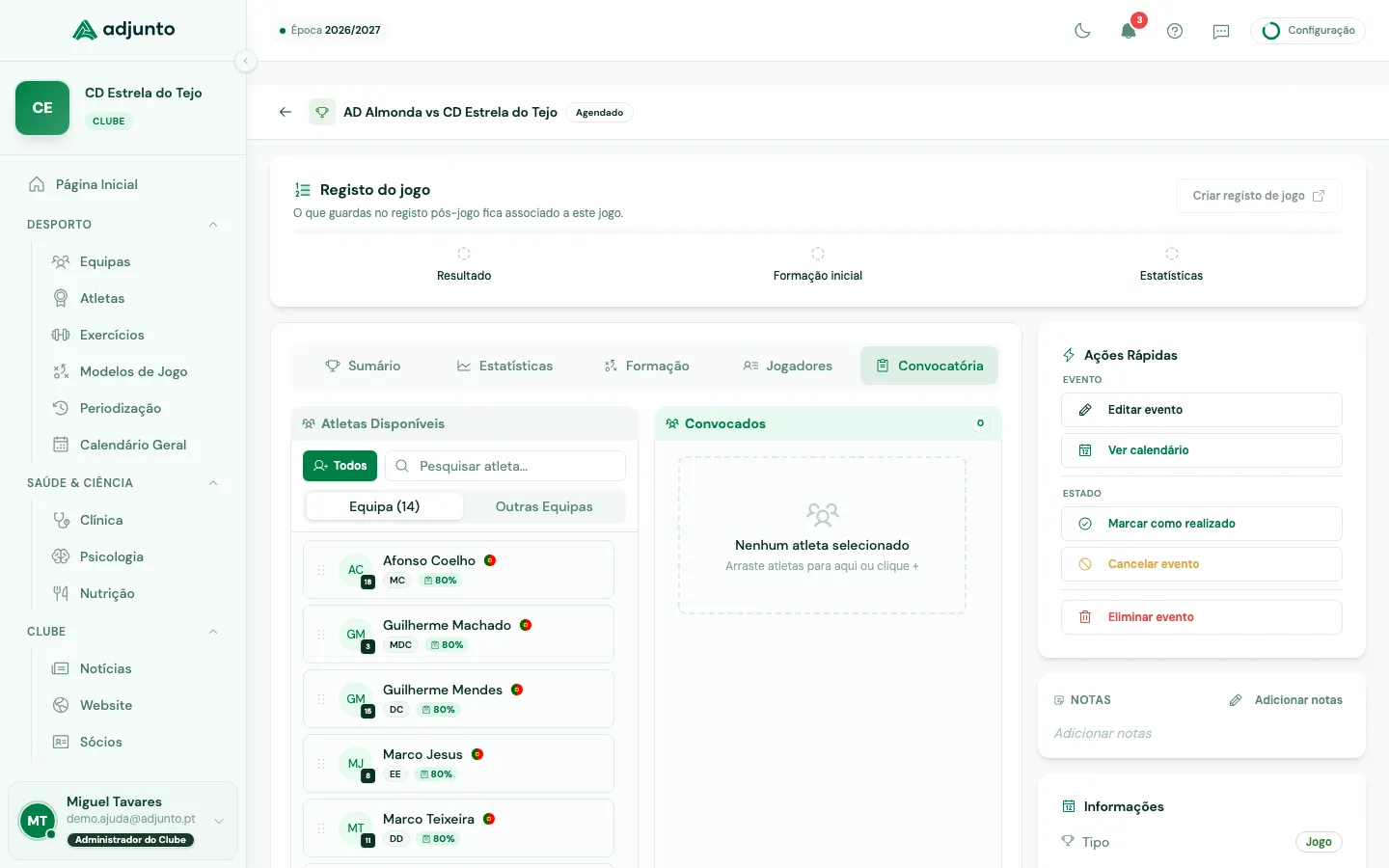
Task: Click the Convocados count badge
Action: click(980, 423)
